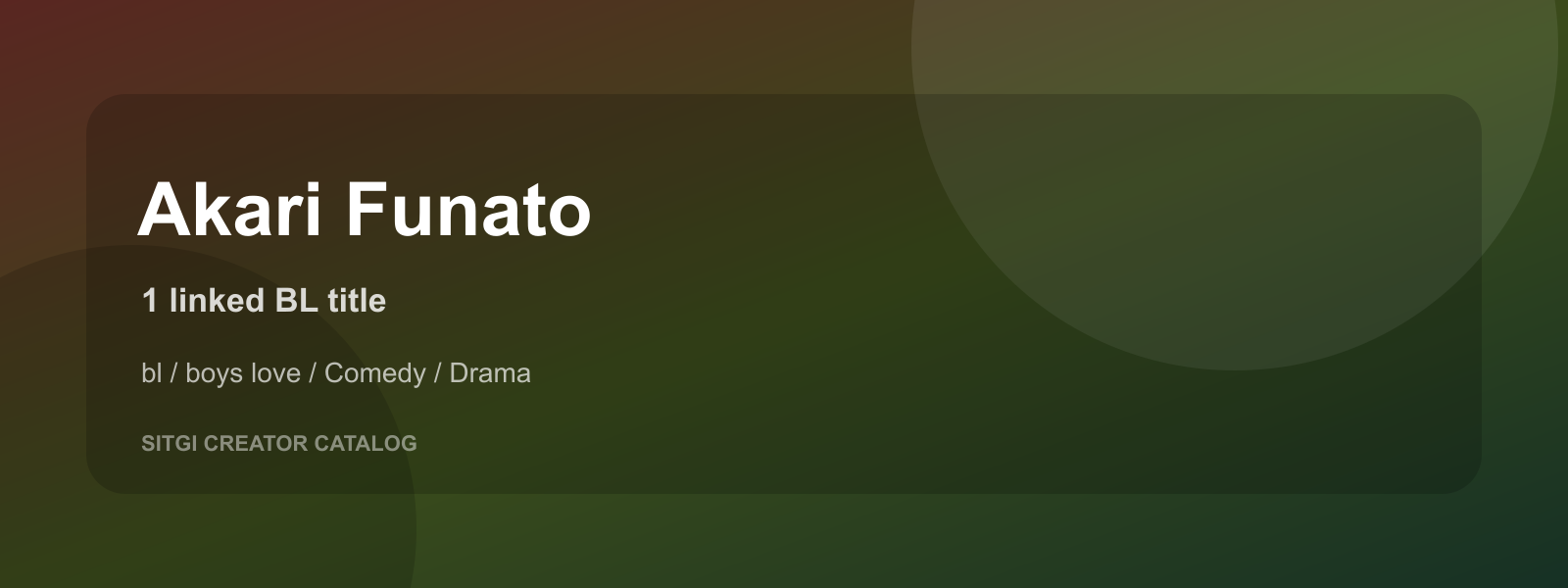The width and height of the screenshot is (1568, 588).
Task: Click the word linked in the subtitle
Action: [x=217, y=300]
